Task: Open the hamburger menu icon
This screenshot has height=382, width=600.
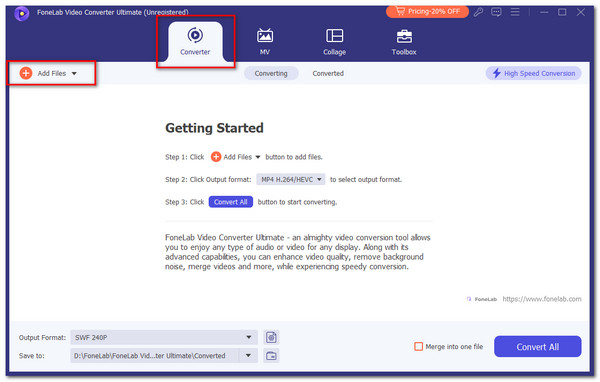Action: click(515, 12)
